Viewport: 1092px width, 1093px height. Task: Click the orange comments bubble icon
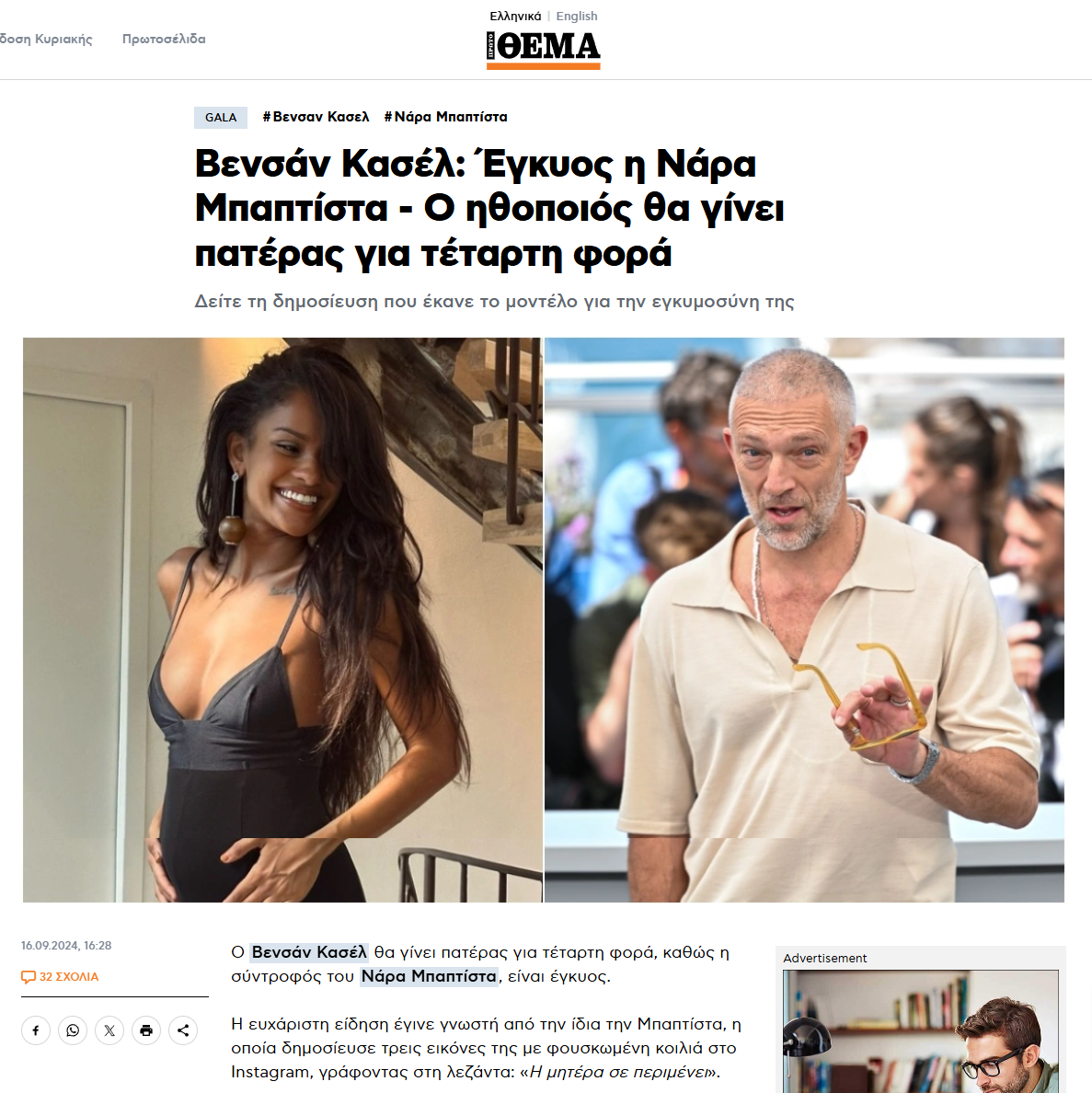[28, 977]
